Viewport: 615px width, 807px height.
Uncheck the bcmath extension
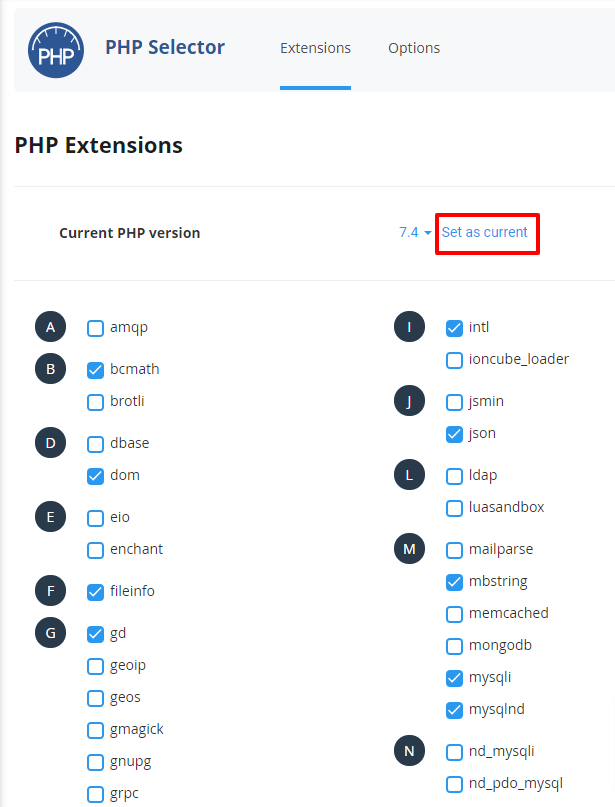pyautogui.click(x=95, y=370)
